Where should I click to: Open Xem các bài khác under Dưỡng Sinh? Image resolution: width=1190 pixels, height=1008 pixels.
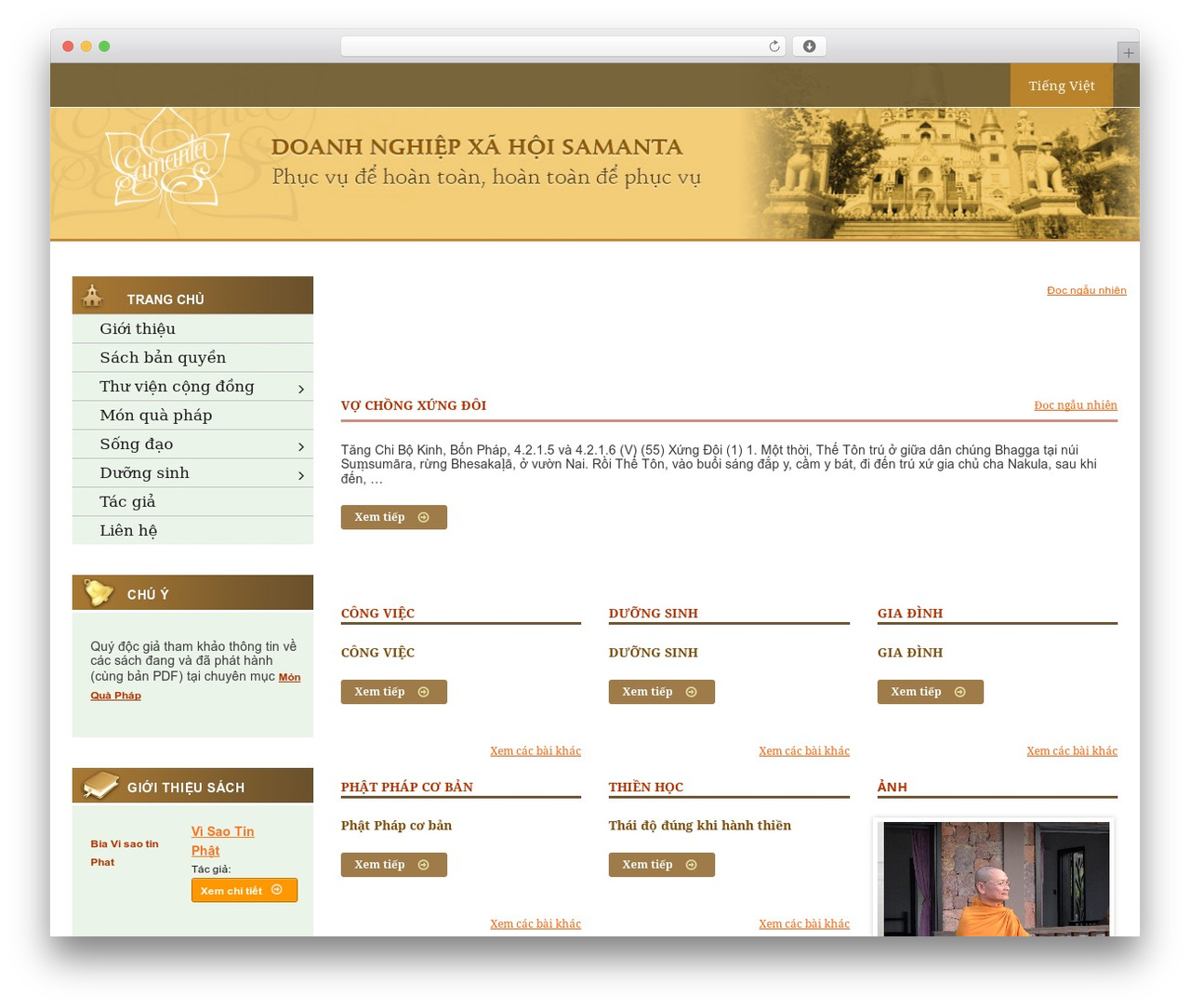click(804, 750)
